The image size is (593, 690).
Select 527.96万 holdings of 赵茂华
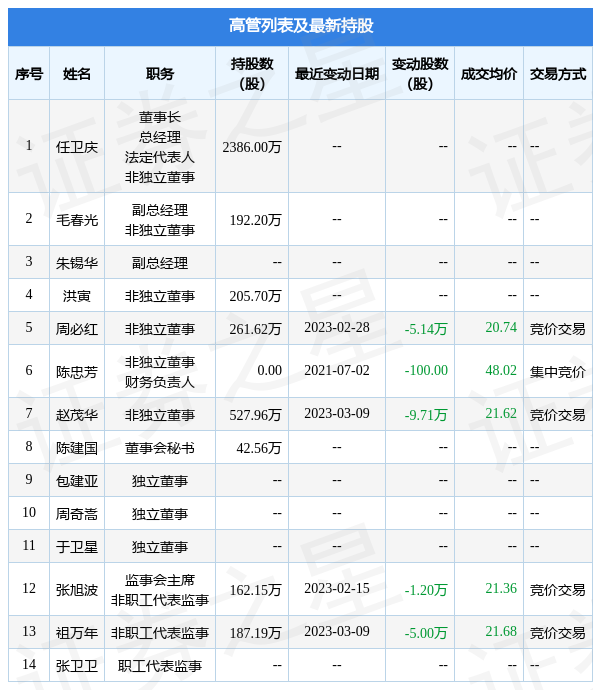(x=255, y=415)
